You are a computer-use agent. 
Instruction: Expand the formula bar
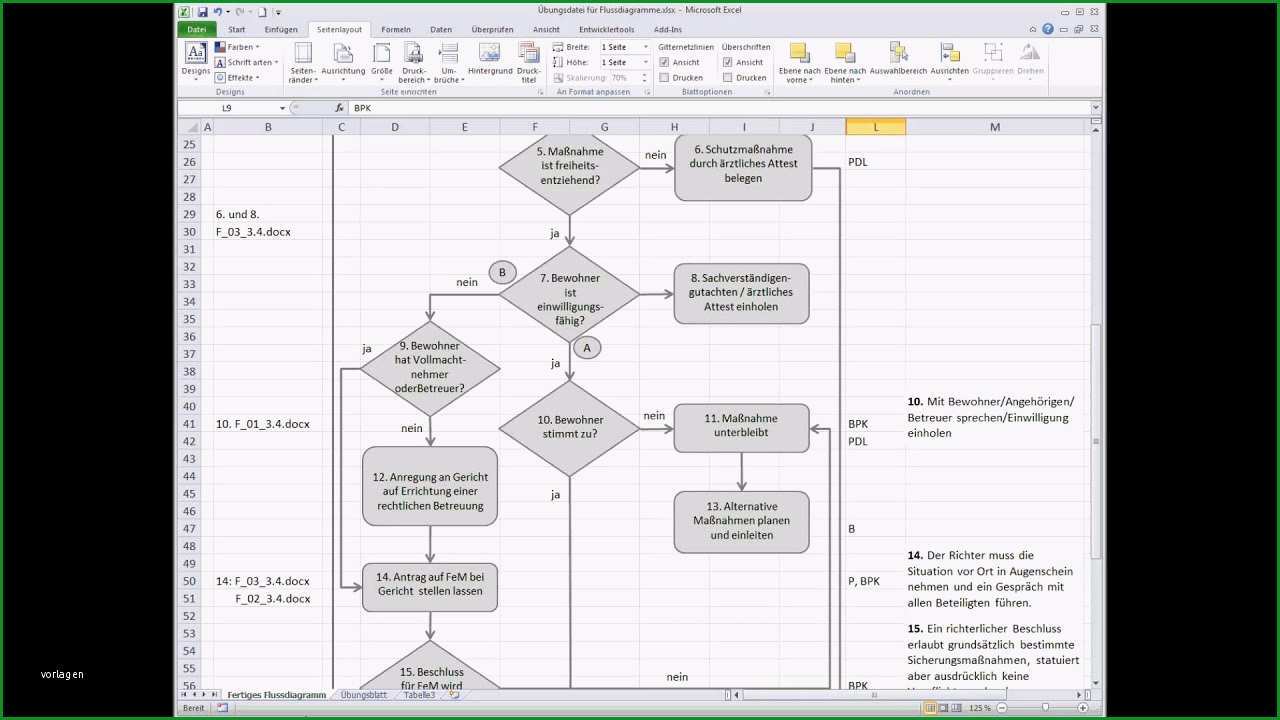pos(1096,108)
